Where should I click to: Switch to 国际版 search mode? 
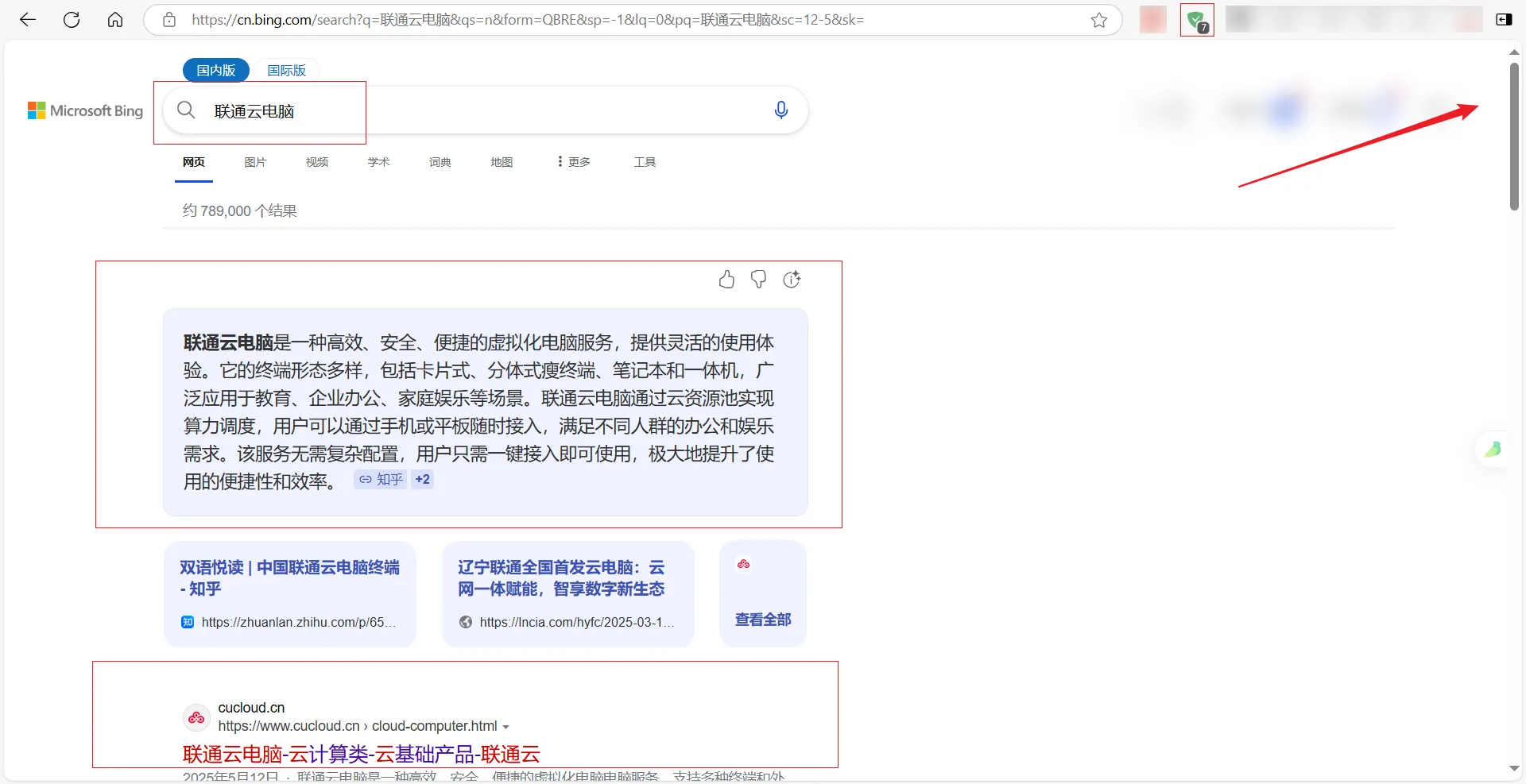[x=286, y=70]
